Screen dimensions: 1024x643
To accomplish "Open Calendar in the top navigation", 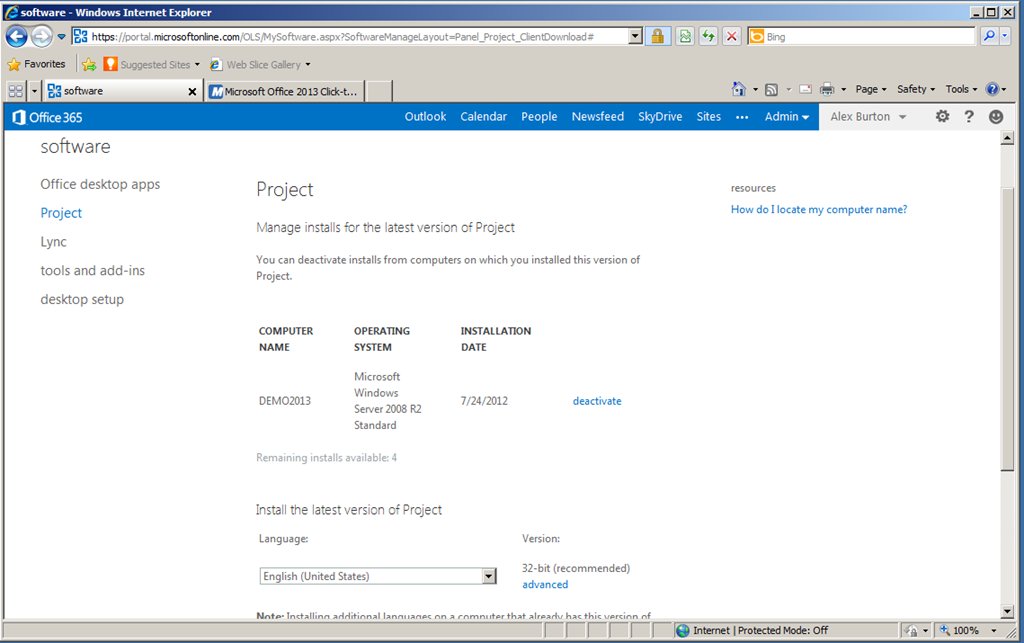I will (x=483, y=117).
